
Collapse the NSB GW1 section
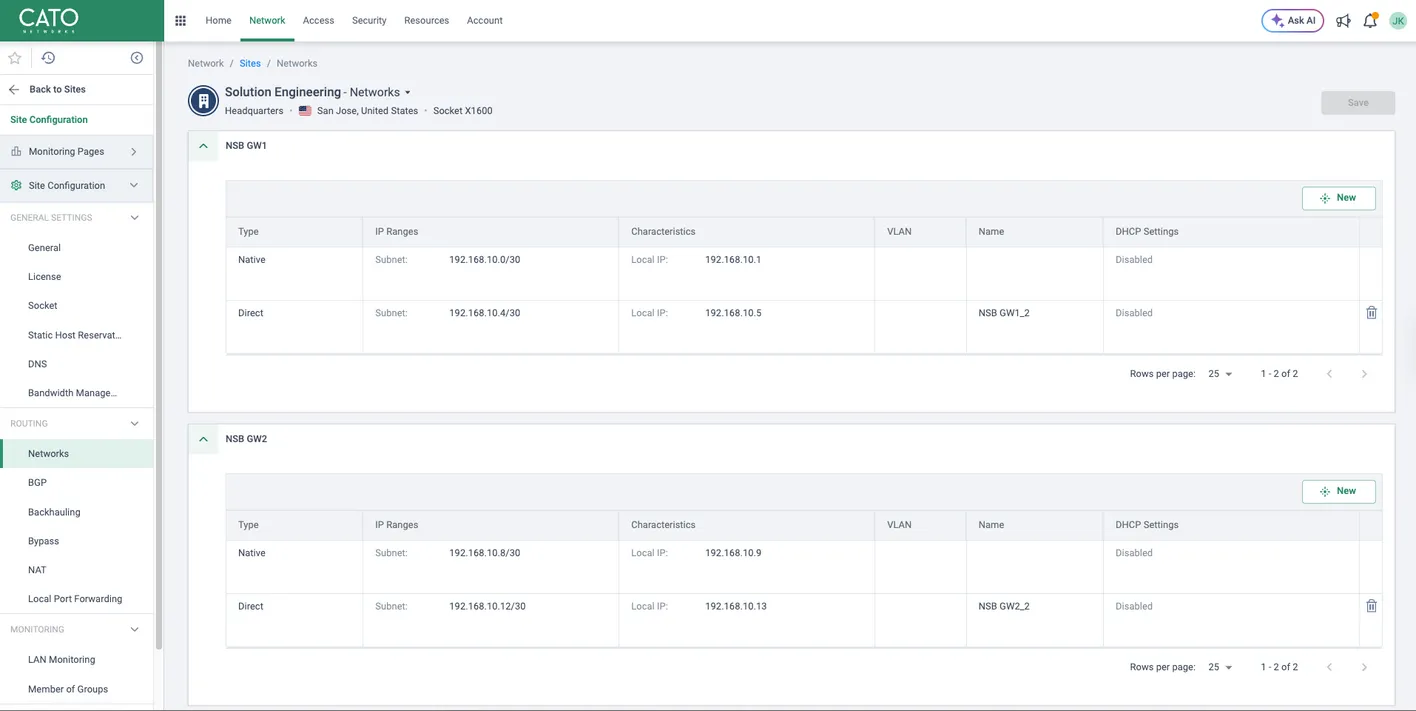point(203,146)
